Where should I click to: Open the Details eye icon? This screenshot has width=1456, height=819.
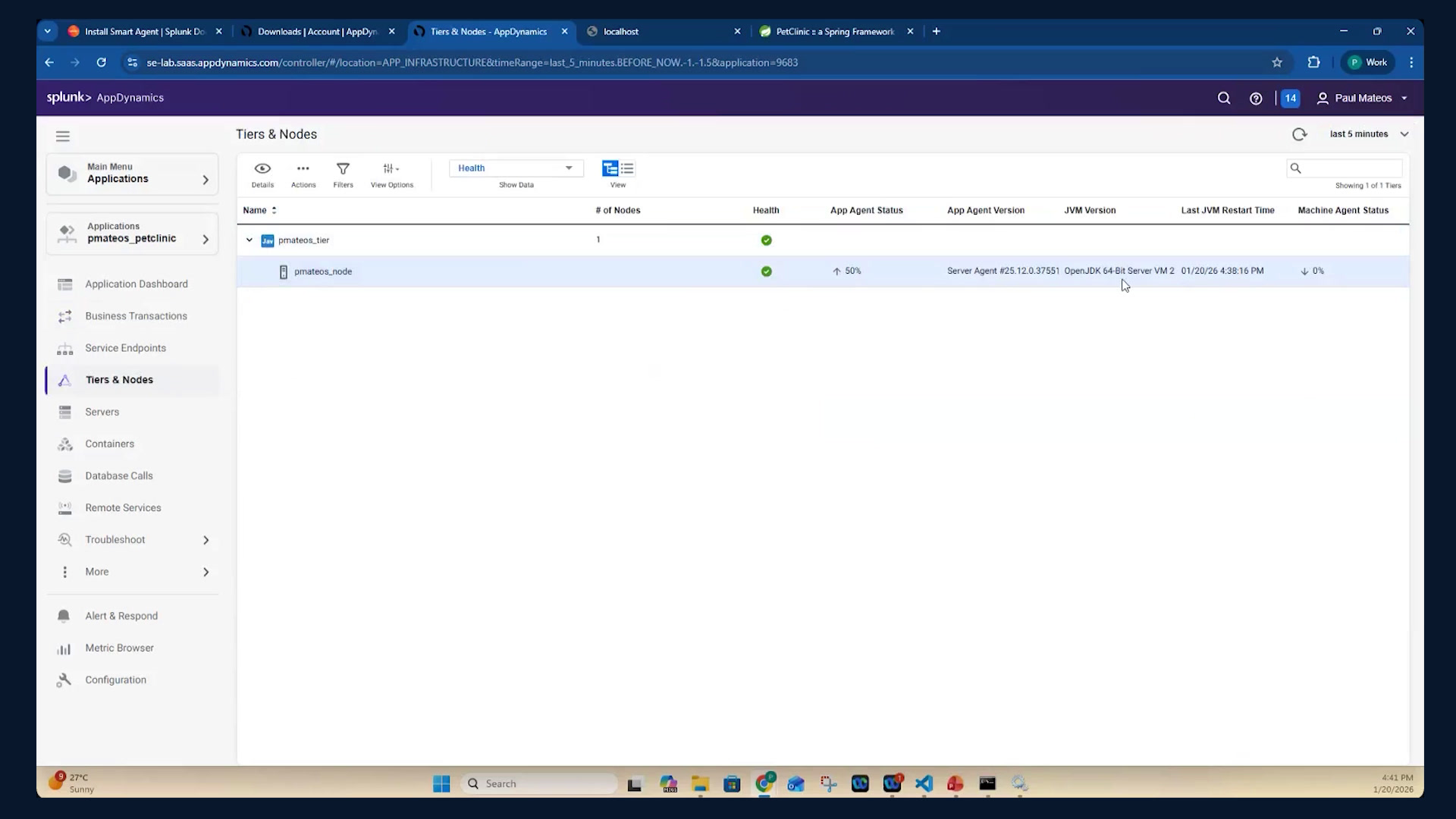point(262,168)
